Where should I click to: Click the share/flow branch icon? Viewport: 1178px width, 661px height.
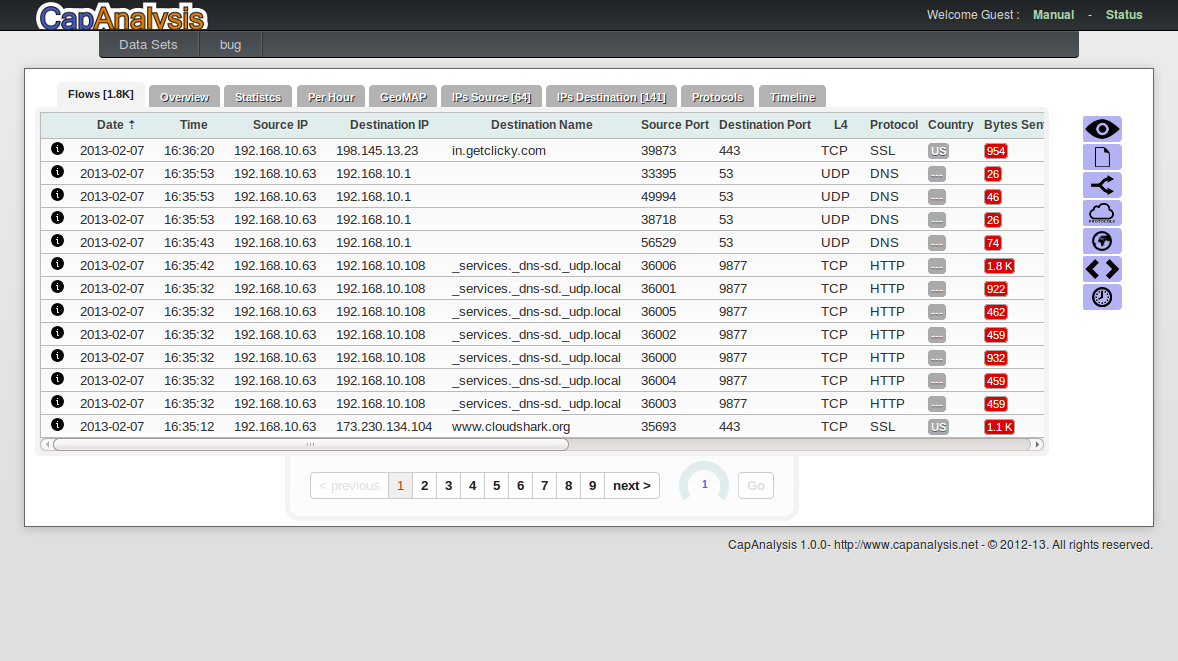coord(1102,185)
